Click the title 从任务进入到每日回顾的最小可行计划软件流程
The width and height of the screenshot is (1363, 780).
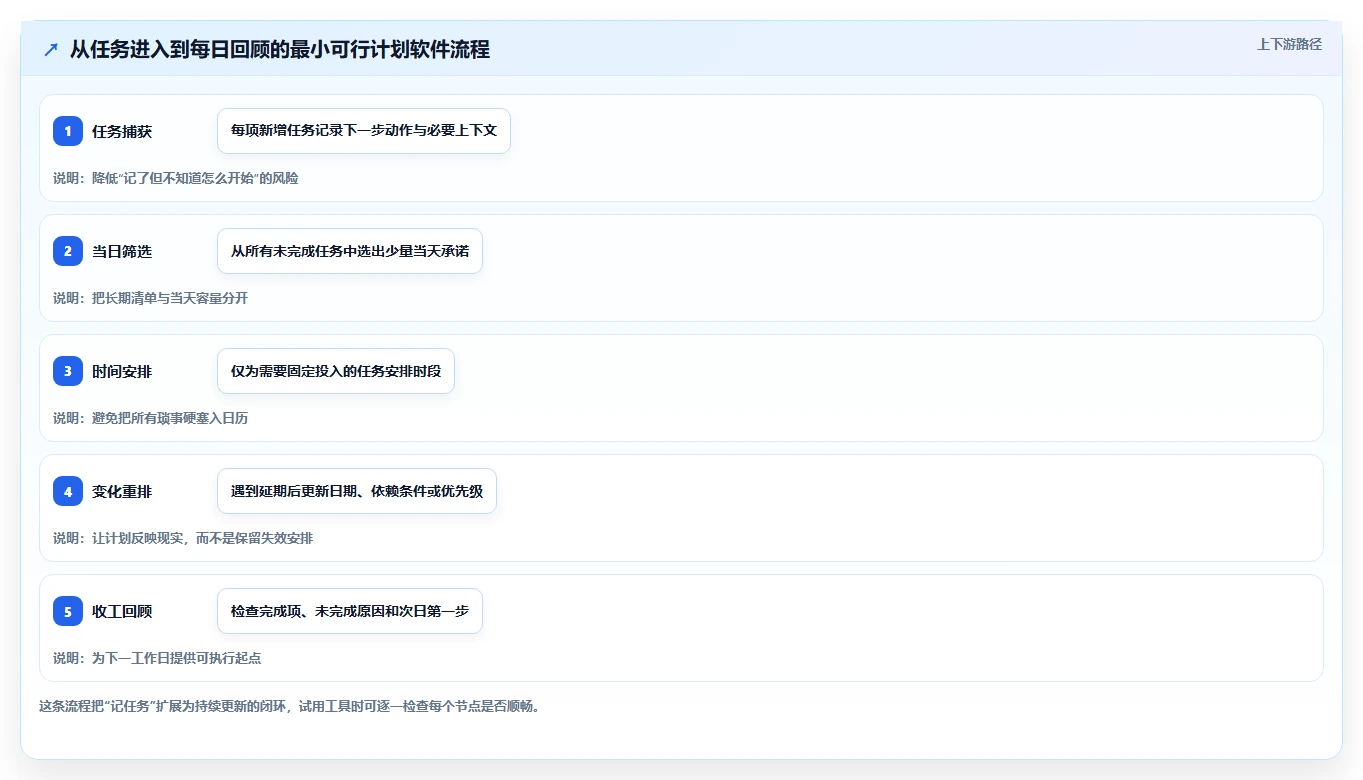click(280, 49)
